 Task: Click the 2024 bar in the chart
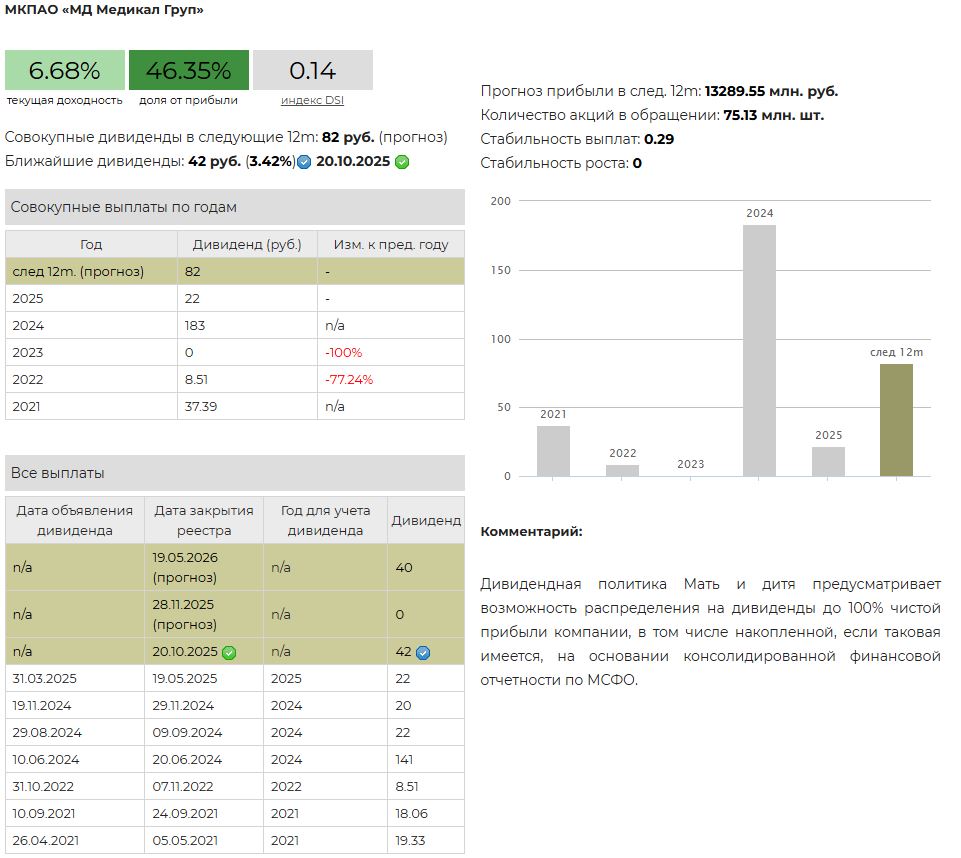tap(759, 350)
